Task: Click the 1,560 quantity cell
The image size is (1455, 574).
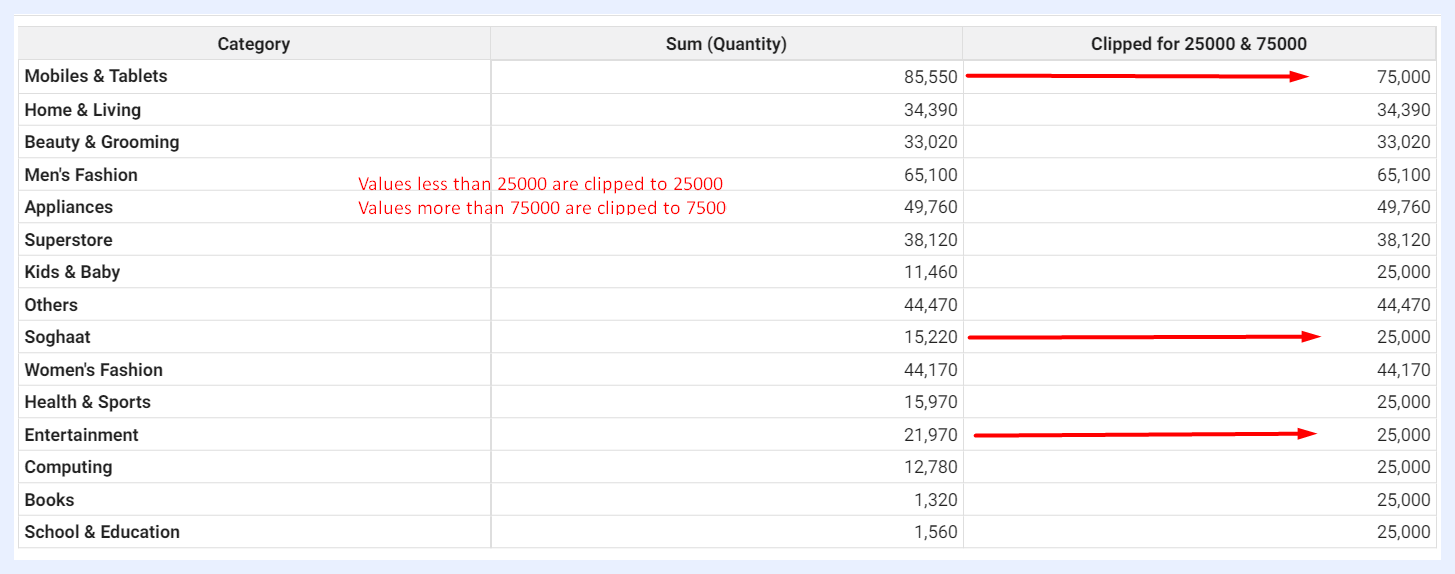Action: [935, 532]
